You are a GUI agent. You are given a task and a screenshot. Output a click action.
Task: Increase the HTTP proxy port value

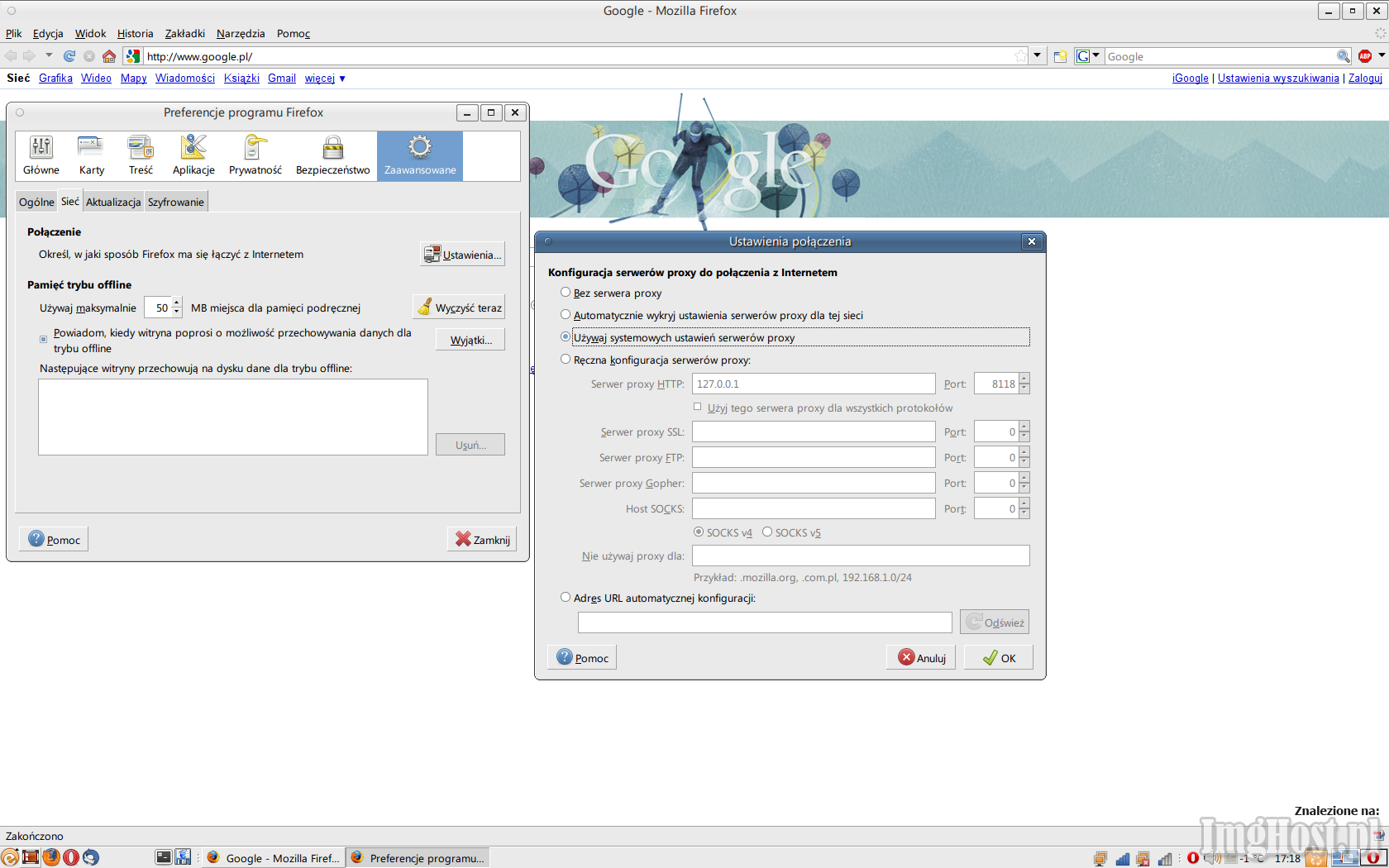click(x=1024, y=379)
